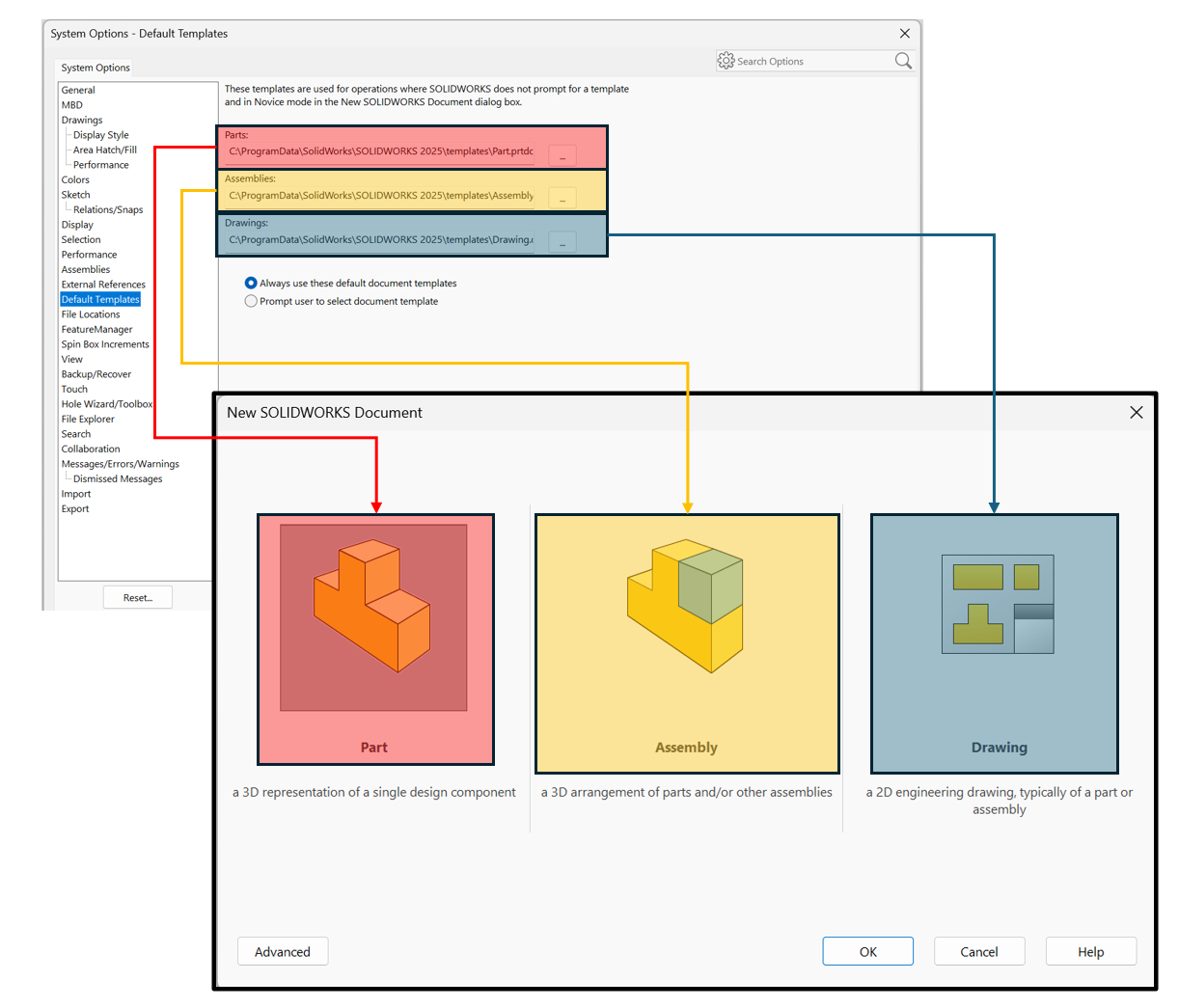1179x1008 pixels.
Task: Browse for the Drawings template file
Action: [x=562, y=242]
